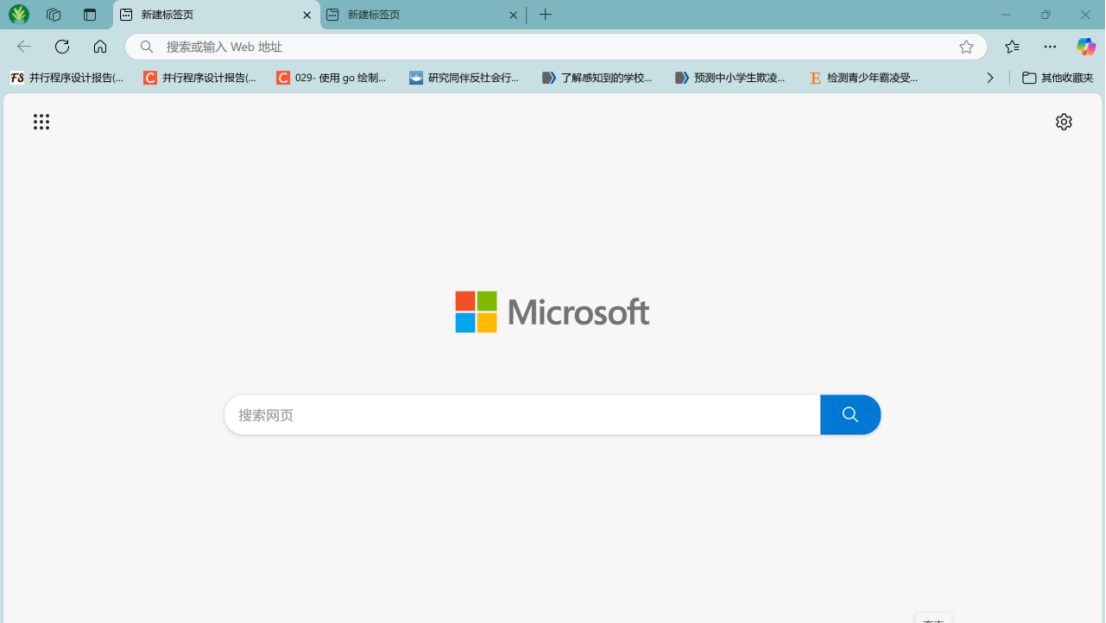Open a new tab with plus button
1106x623 pixels.
pyautogui.click(x=545, y=14)
